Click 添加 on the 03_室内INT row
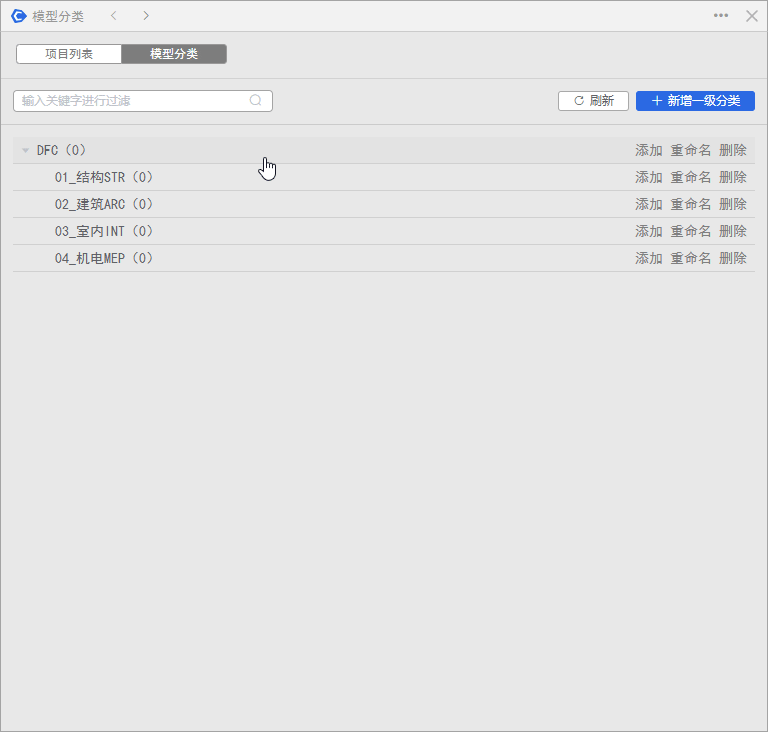 649,232
